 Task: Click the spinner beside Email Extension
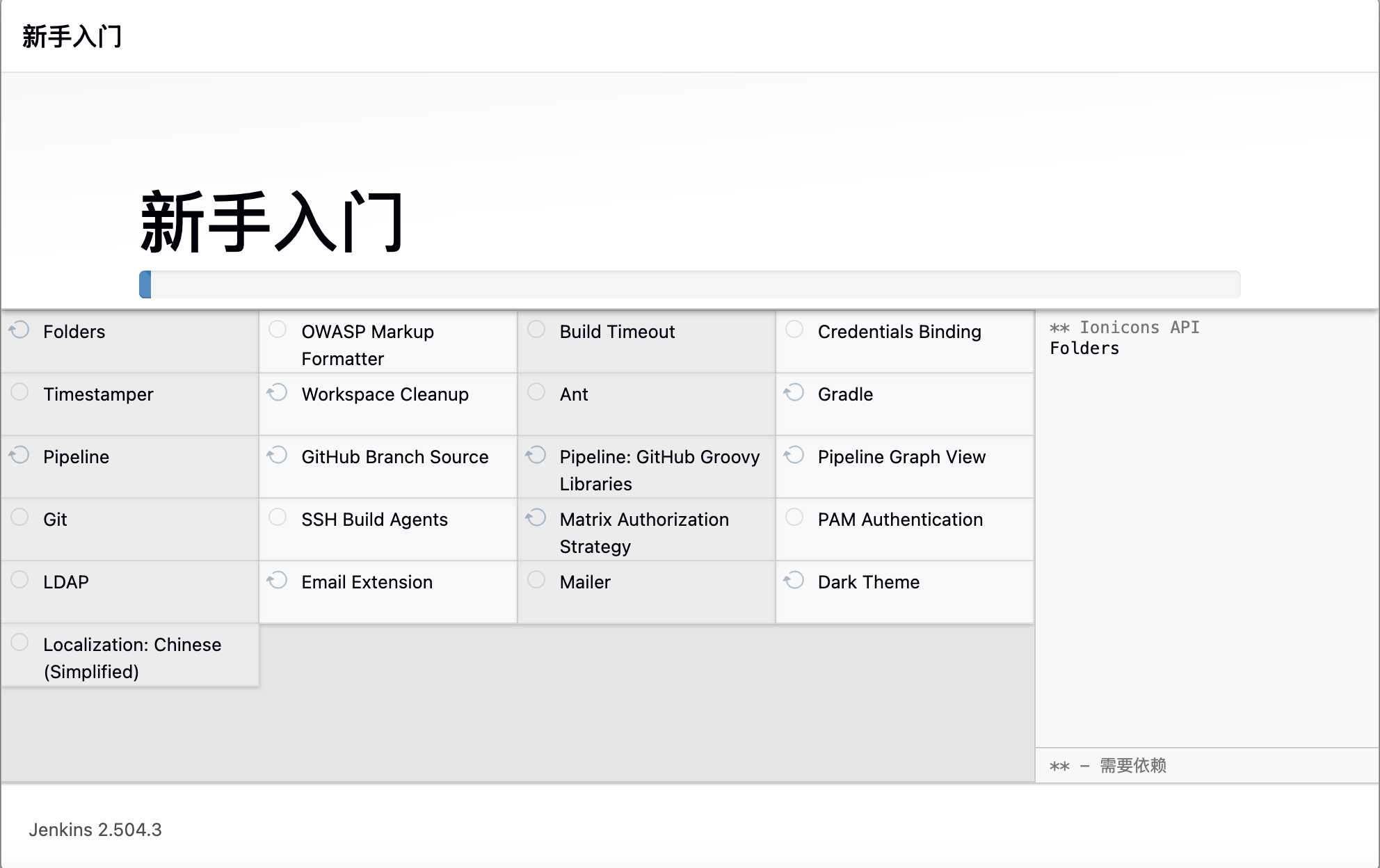278,580
